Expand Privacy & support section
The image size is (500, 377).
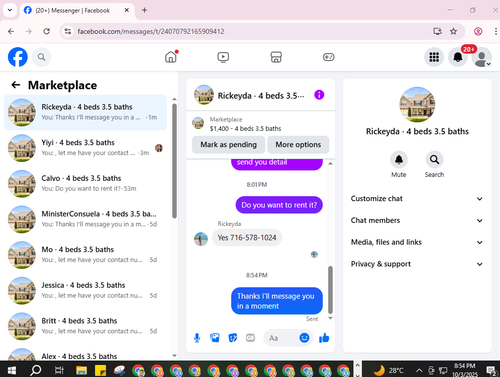tap(417, 264)
